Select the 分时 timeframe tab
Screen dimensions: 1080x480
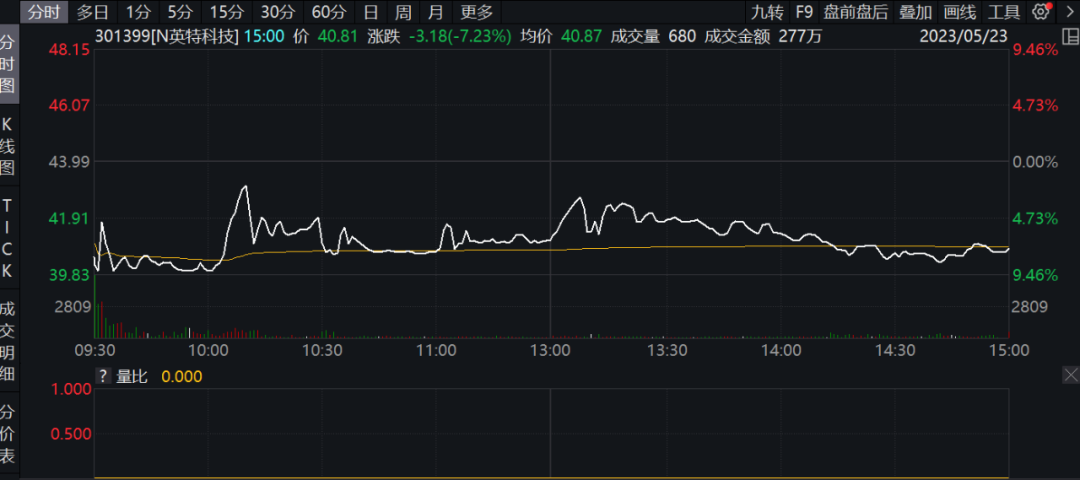point(44,12)
